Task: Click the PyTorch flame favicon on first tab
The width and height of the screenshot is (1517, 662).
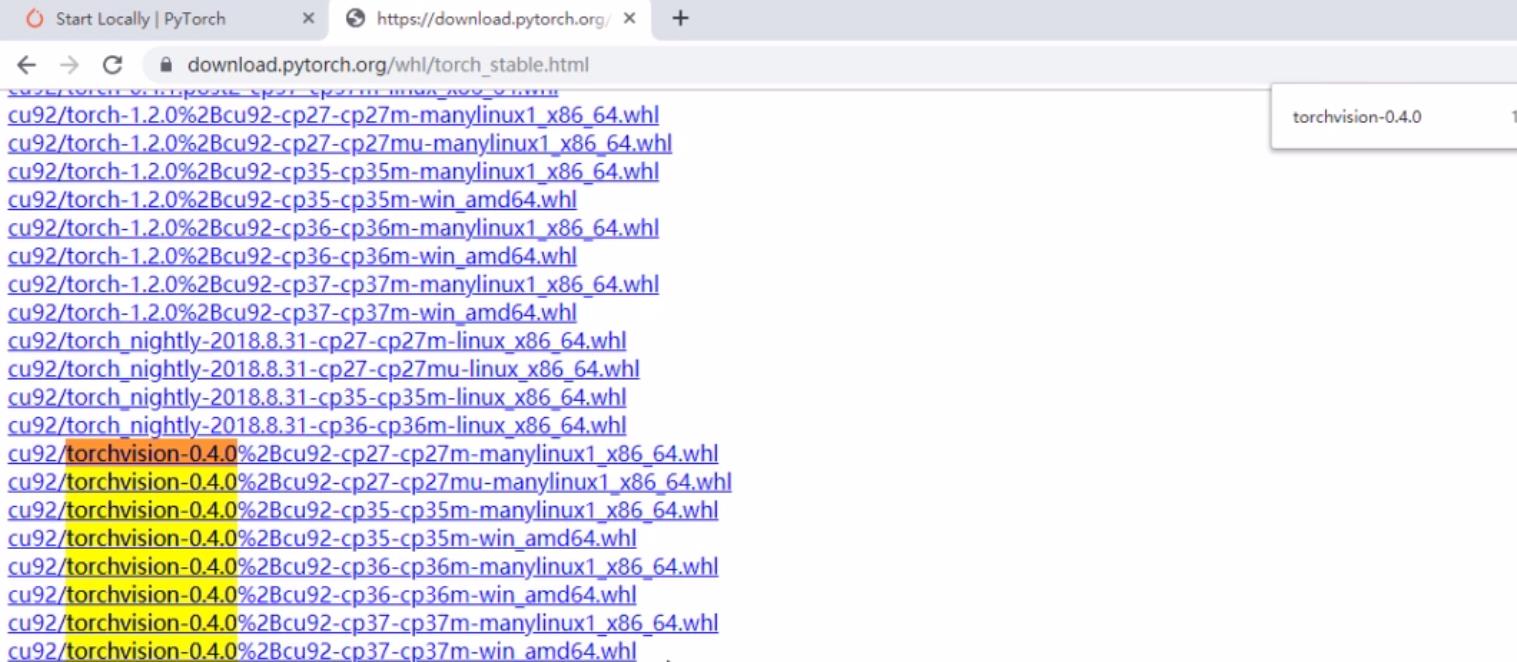Action: pos(35,18)
